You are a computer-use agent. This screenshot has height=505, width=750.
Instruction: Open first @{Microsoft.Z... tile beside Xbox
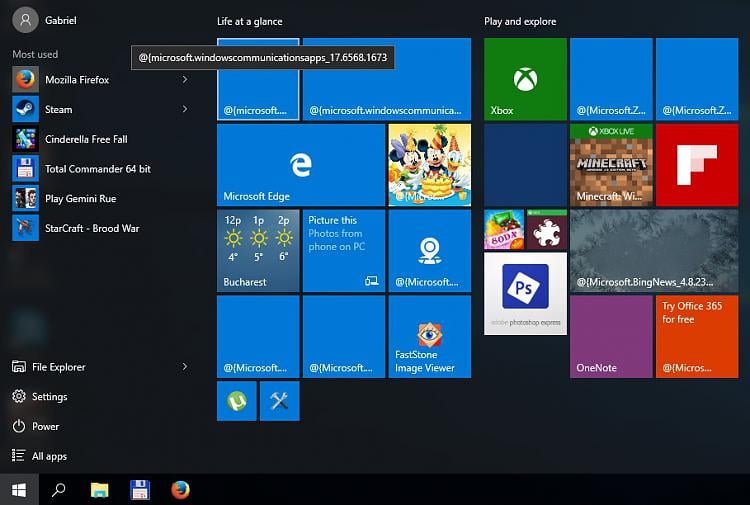pyautogui.click(x=611, y=79)
